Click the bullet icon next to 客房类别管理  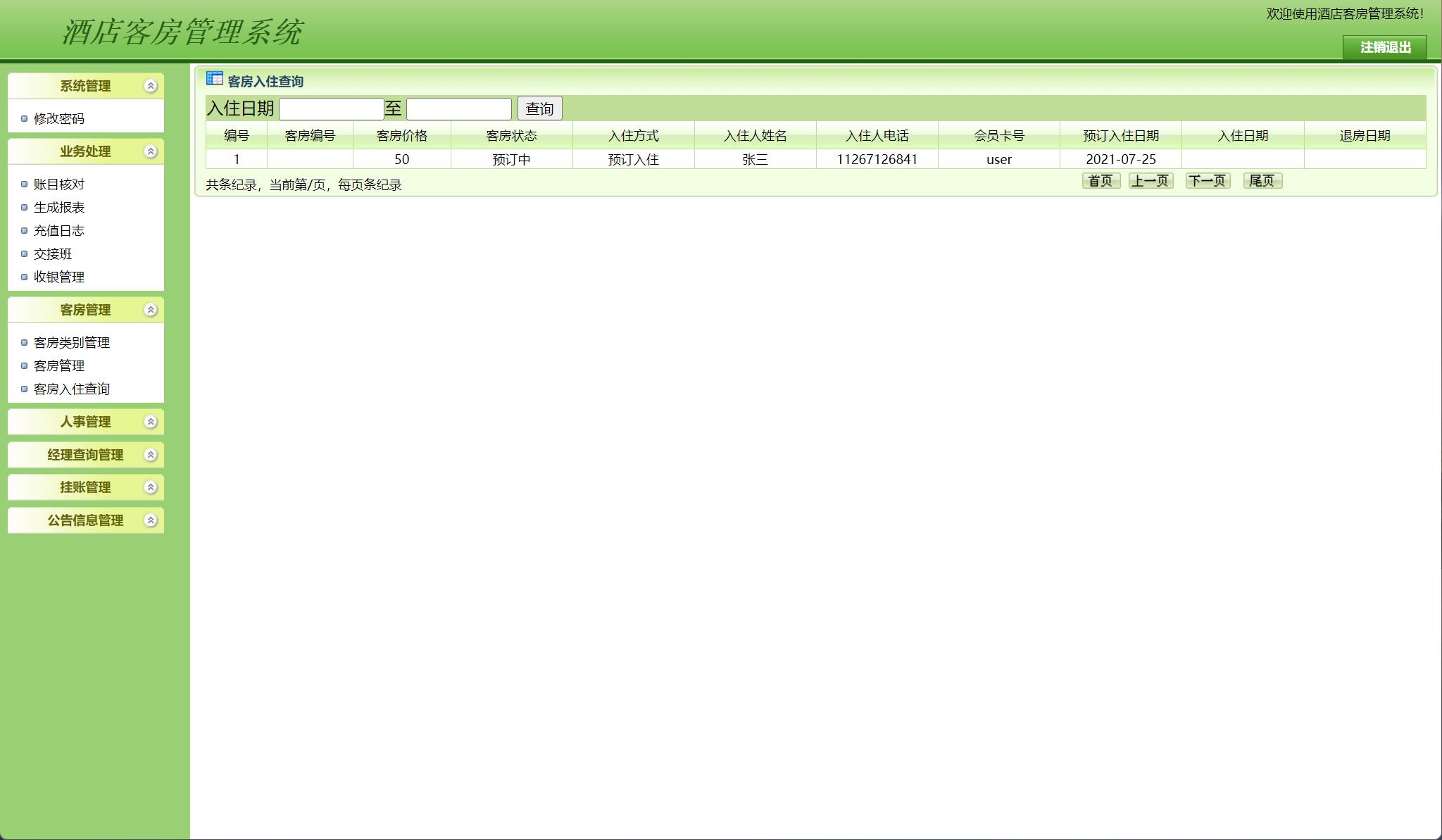tap(23, 343)
